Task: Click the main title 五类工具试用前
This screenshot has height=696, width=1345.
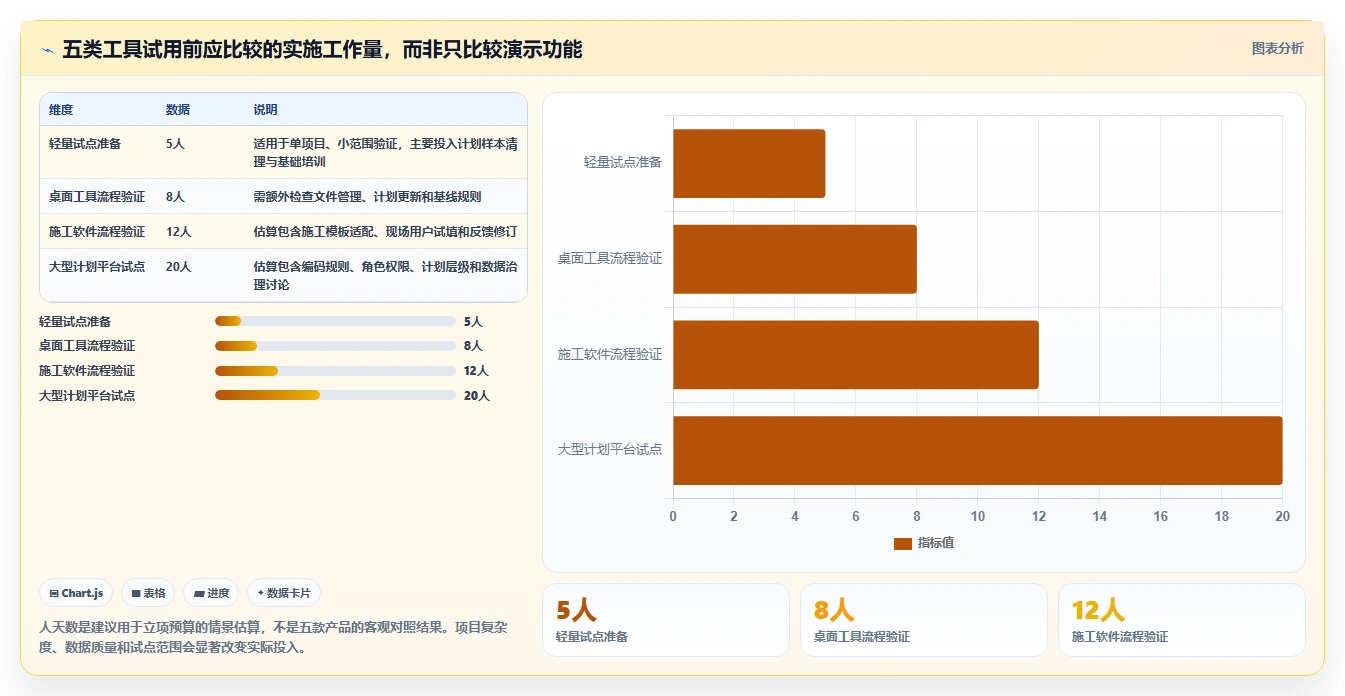Action: 322,49
